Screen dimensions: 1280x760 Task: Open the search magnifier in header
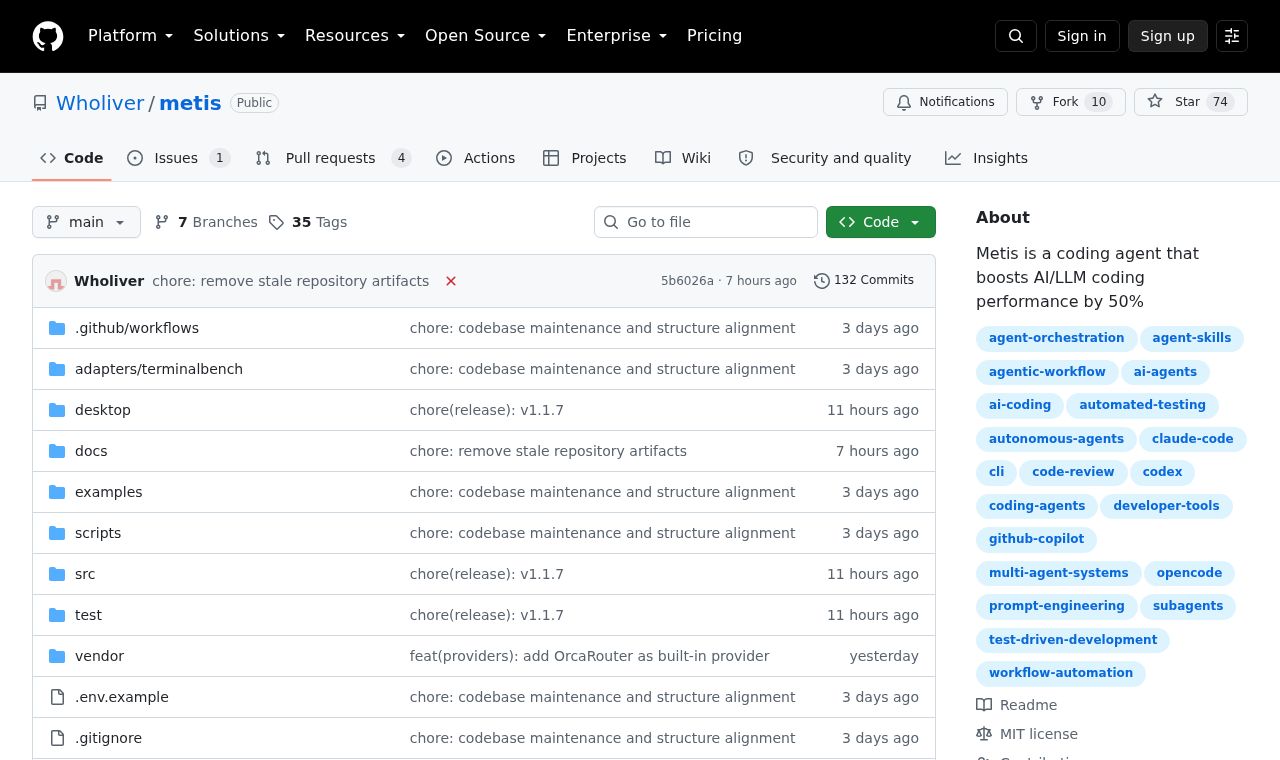(x=1016, y=36)
